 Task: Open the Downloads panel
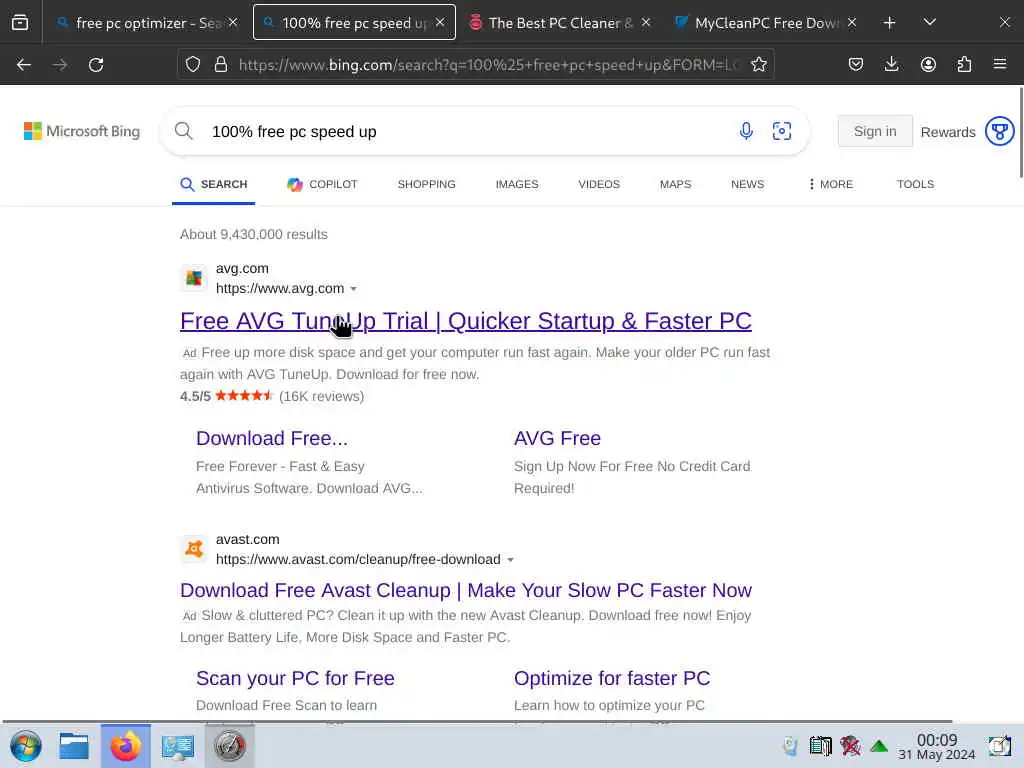(891, 65)
